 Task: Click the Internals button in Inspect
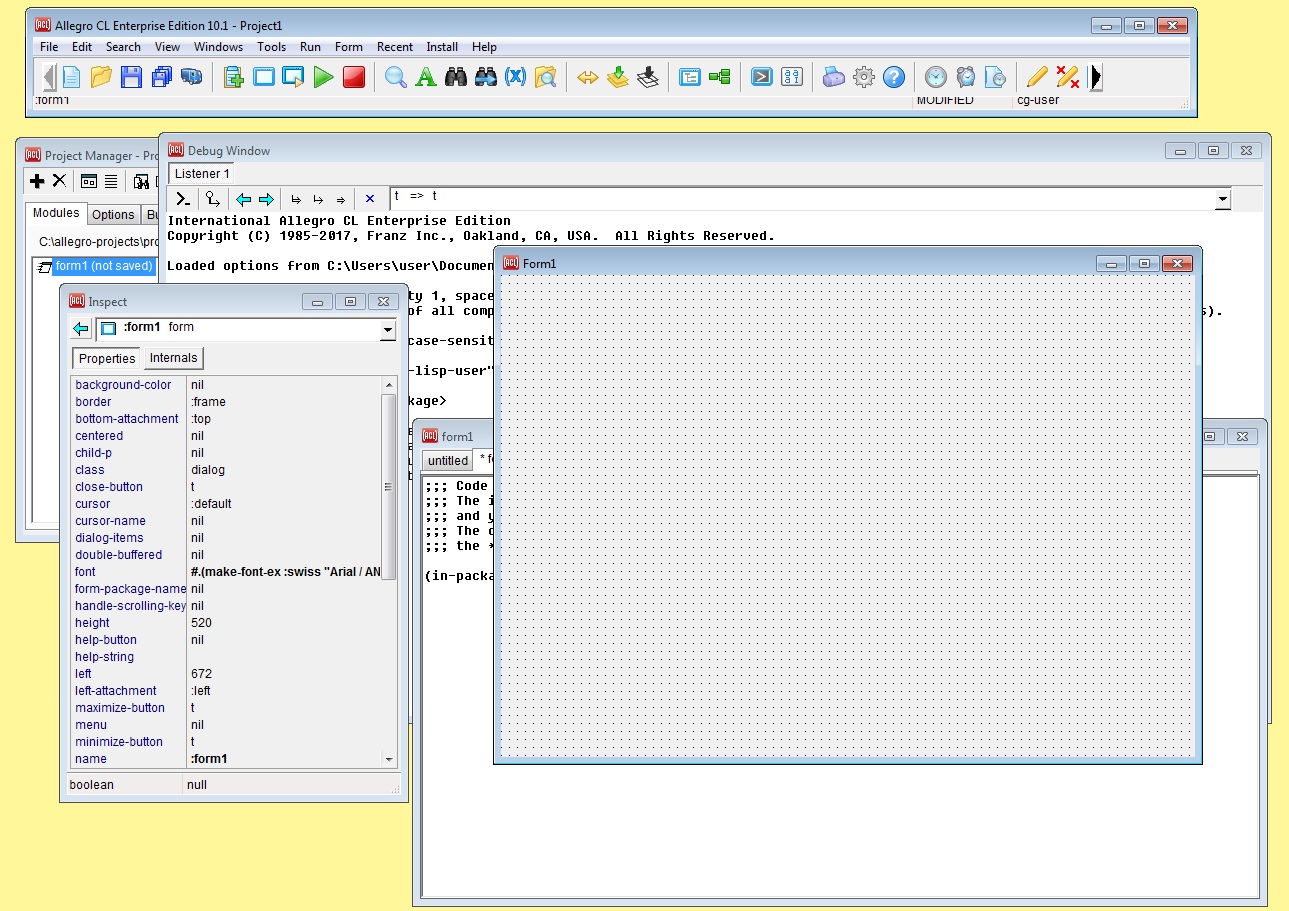(x=174, y=358)
